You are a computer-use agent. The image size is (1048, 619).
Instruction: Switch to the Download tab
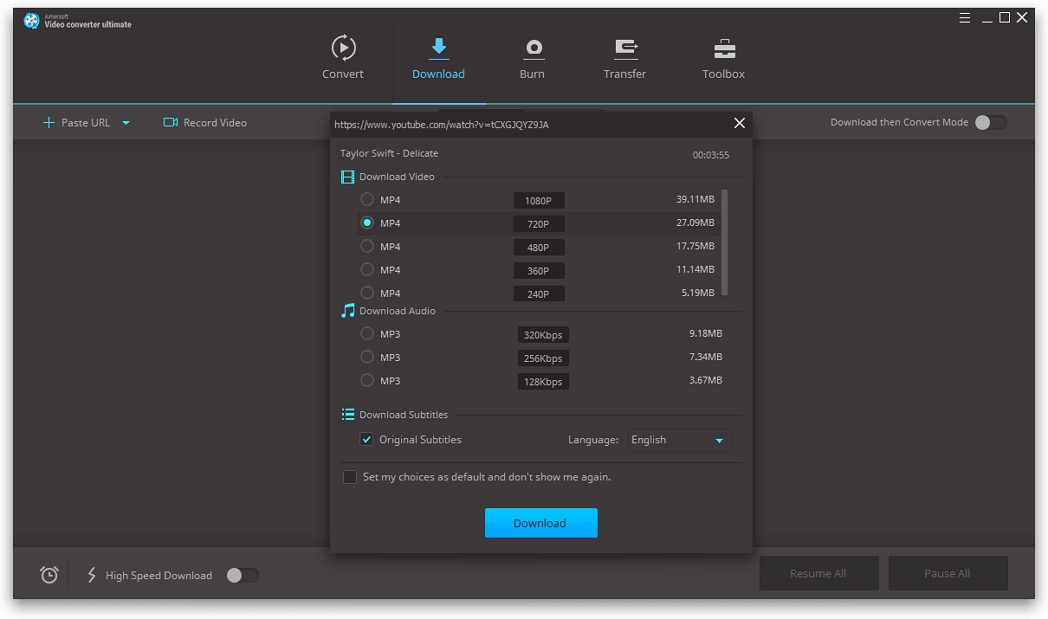[x=438, y=55]
